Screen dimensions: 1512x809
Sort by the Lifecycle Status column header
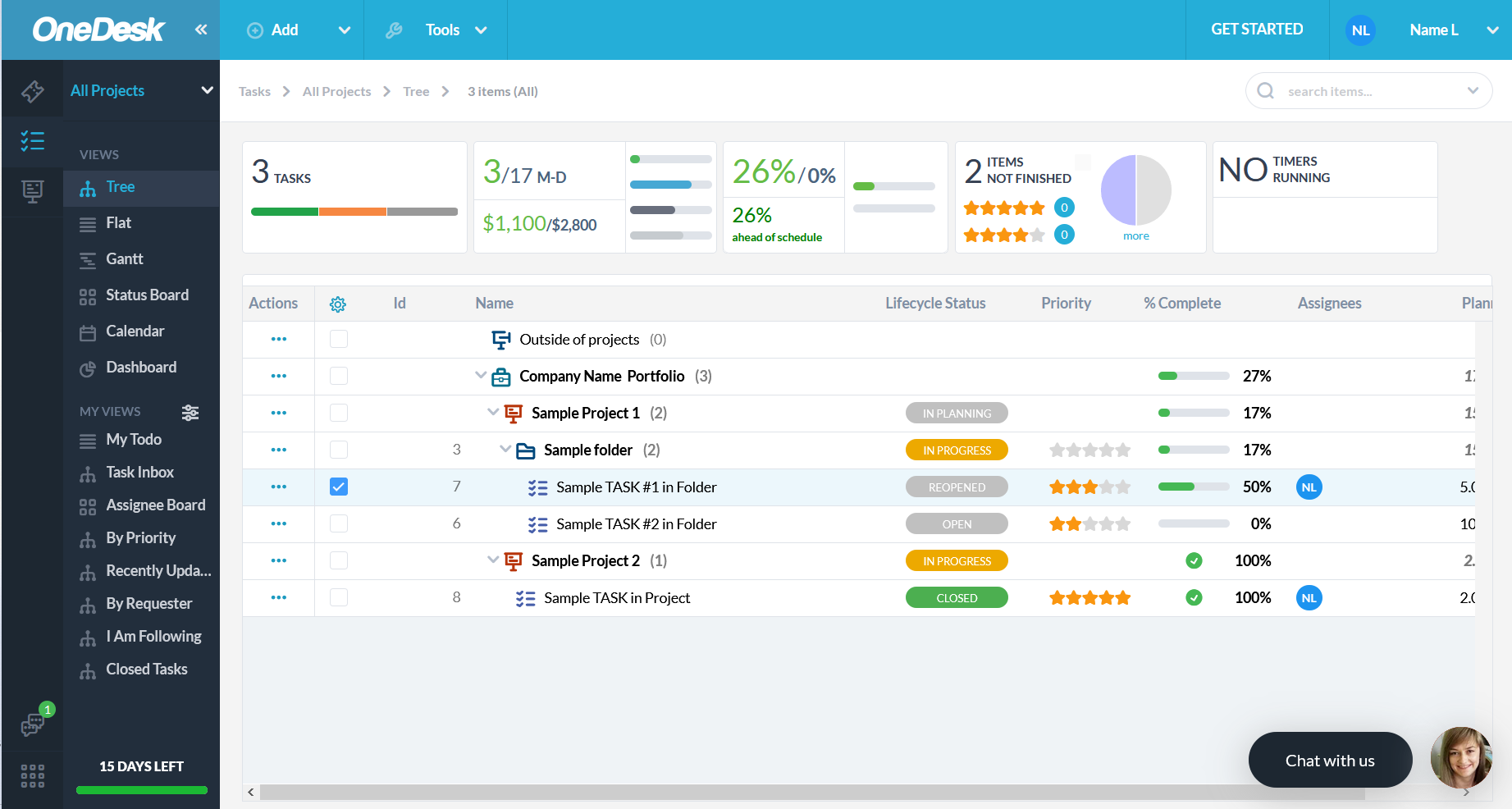tap(935, 304)
